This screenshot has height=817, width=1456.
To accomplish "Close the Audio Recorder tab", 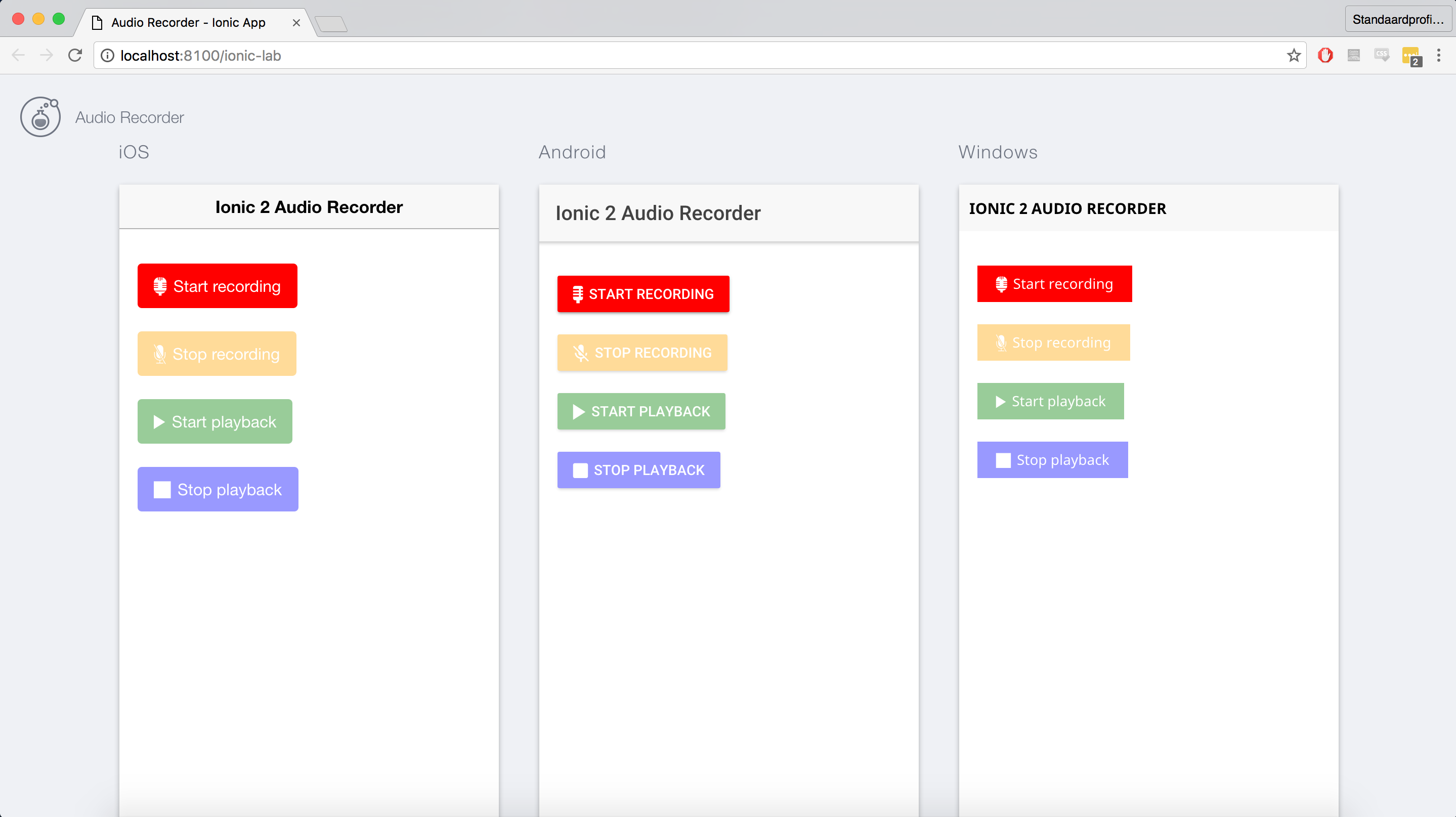I will click(296, 23).
